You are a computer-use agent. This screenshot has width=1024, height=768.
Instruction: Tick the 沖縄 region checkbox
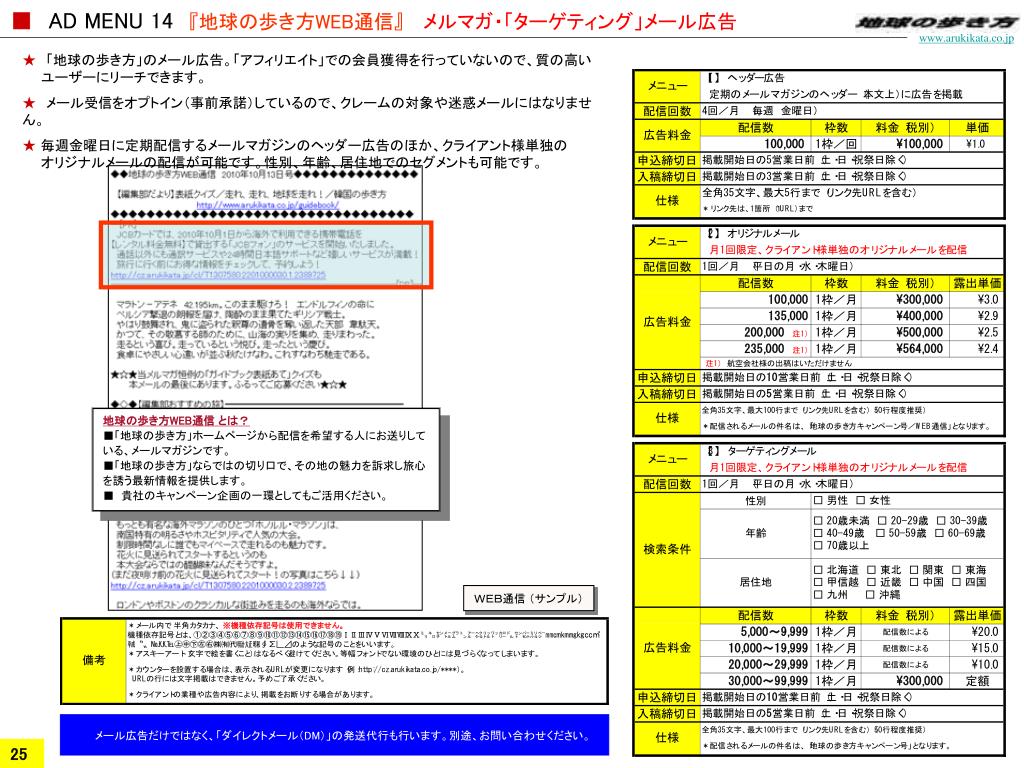point(870,594)
